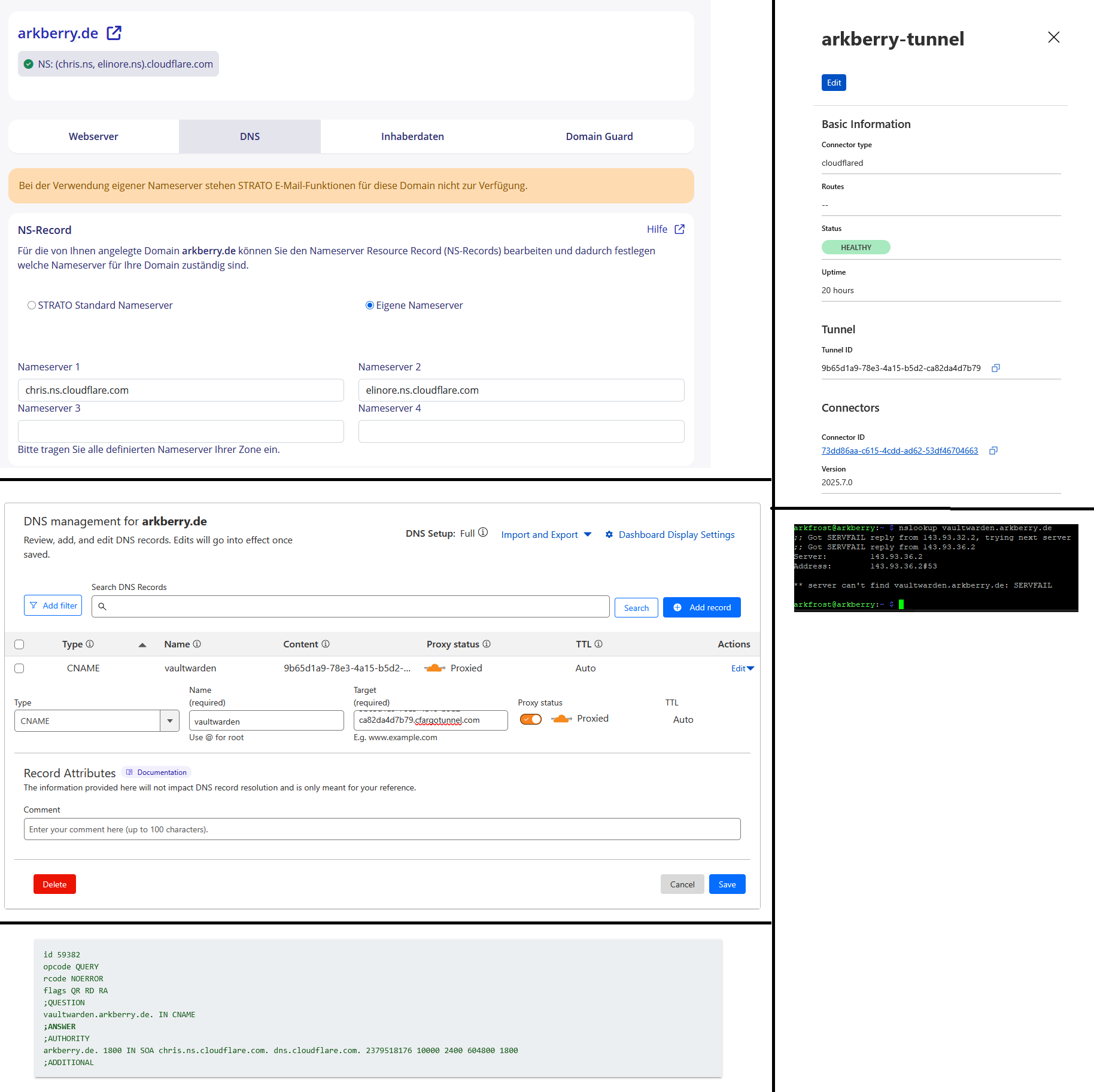Screen dimensions: 1094x1092
Task: Click the HEALTHY status badge
Action: [x=856, y=247]
